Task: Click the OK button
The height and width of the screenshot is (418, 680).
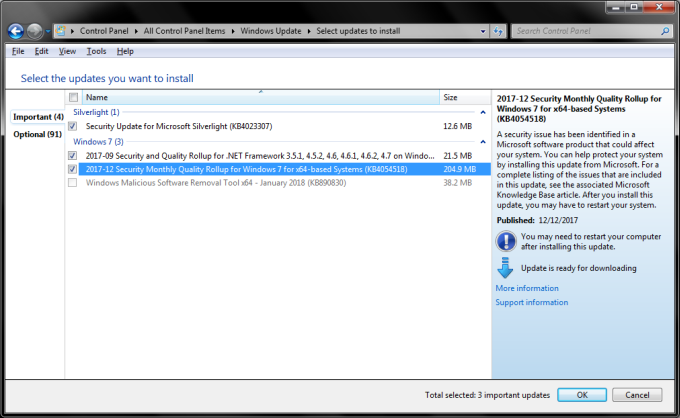Action: click(x=582, y=395)
